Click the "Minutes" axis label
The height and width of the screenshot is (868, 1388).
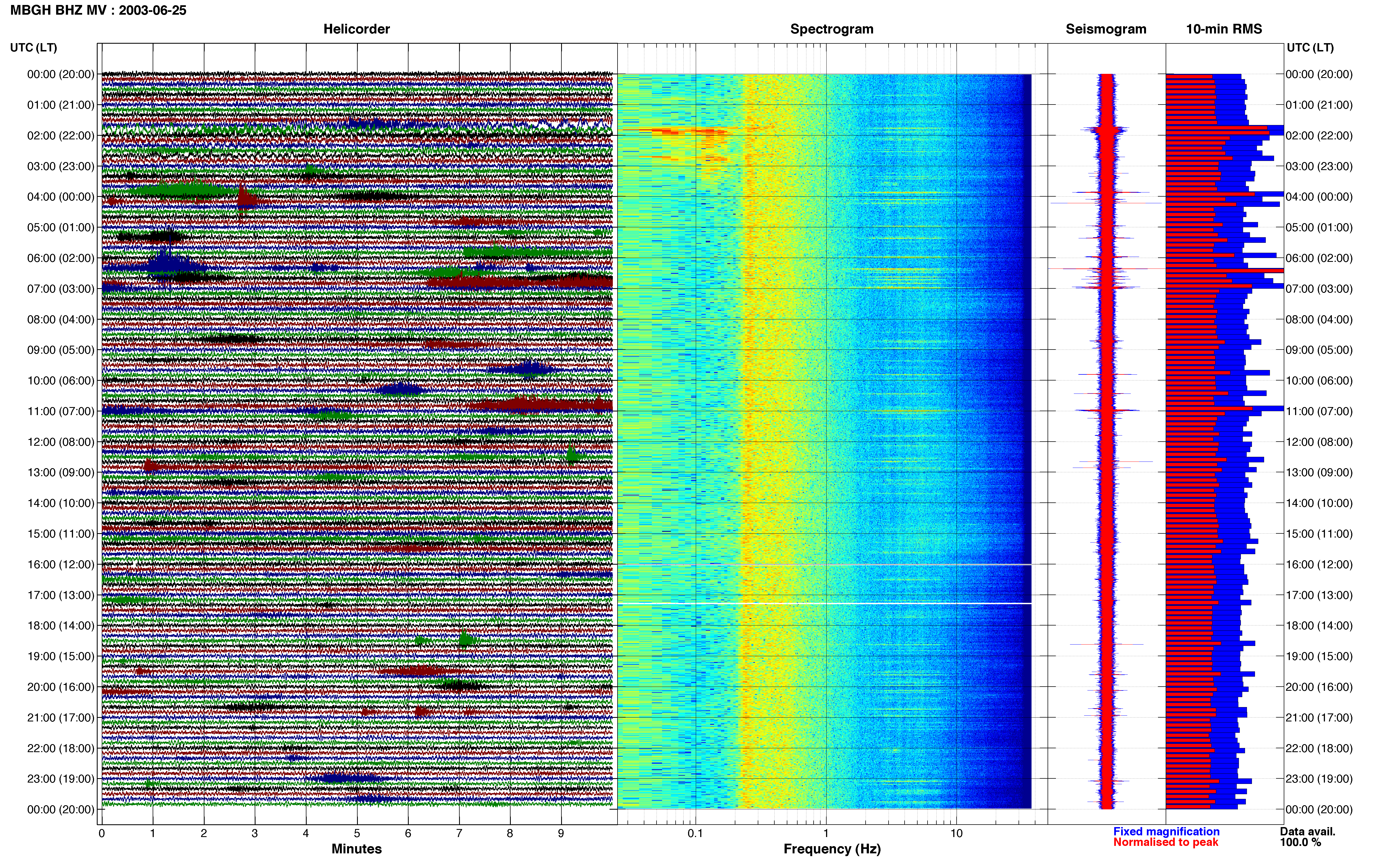pyautogui.click(x=356, y=848)
